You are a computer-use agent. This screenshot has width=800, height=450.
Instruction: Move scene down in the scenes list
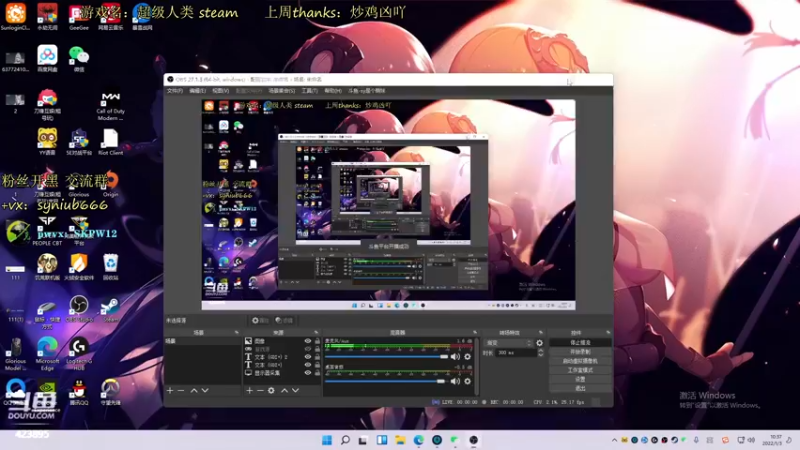[x=205, y=390]
